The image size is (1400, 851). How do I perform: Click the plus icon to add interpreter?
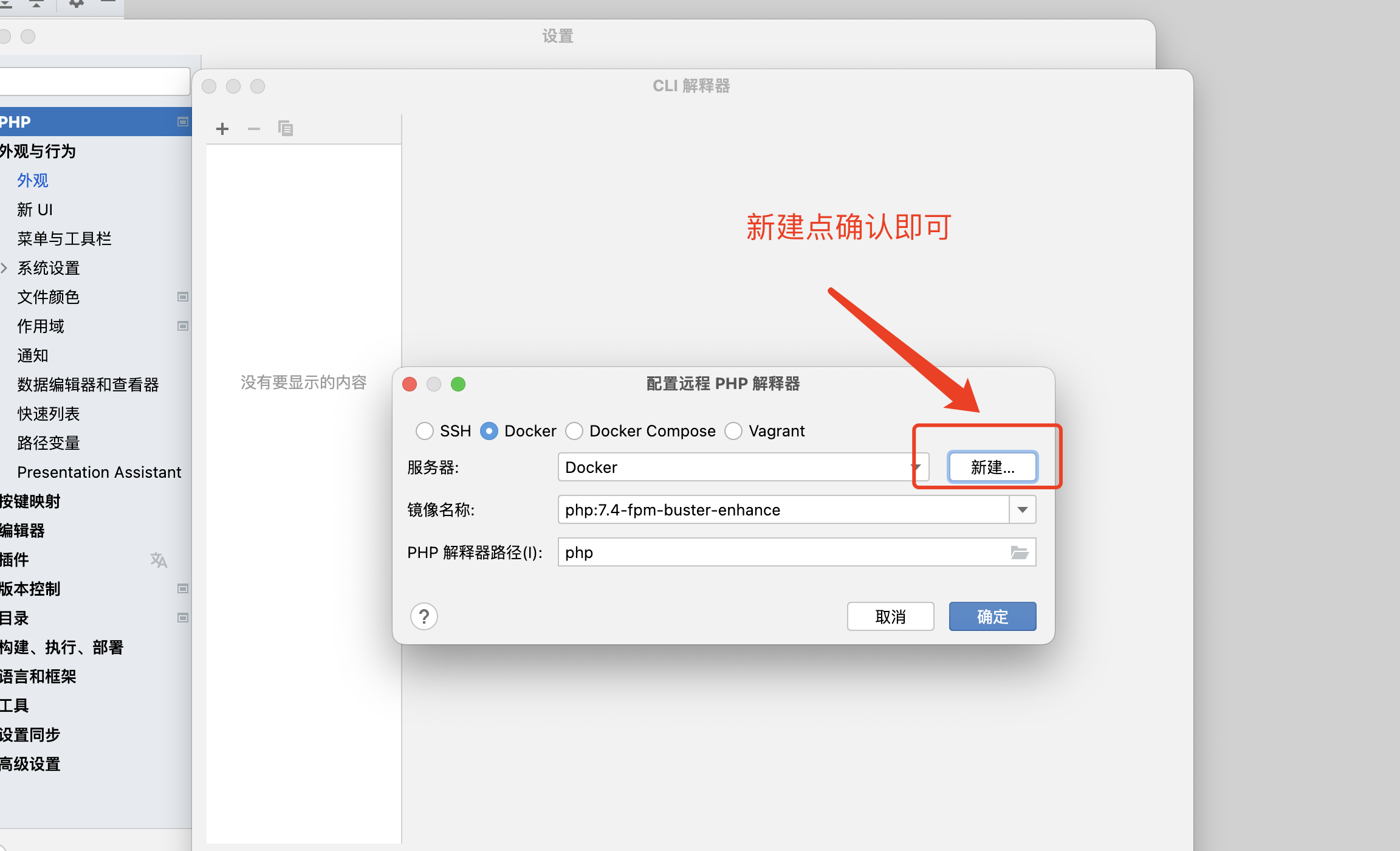222,129
